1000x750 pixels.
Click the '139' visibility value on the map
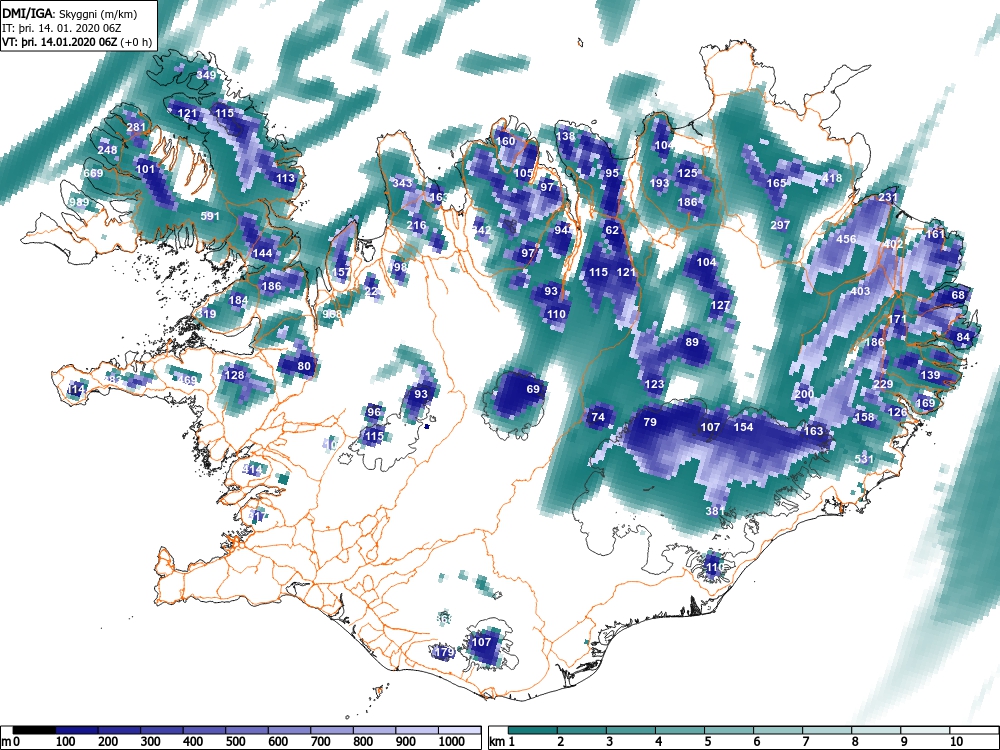point(930,375)
